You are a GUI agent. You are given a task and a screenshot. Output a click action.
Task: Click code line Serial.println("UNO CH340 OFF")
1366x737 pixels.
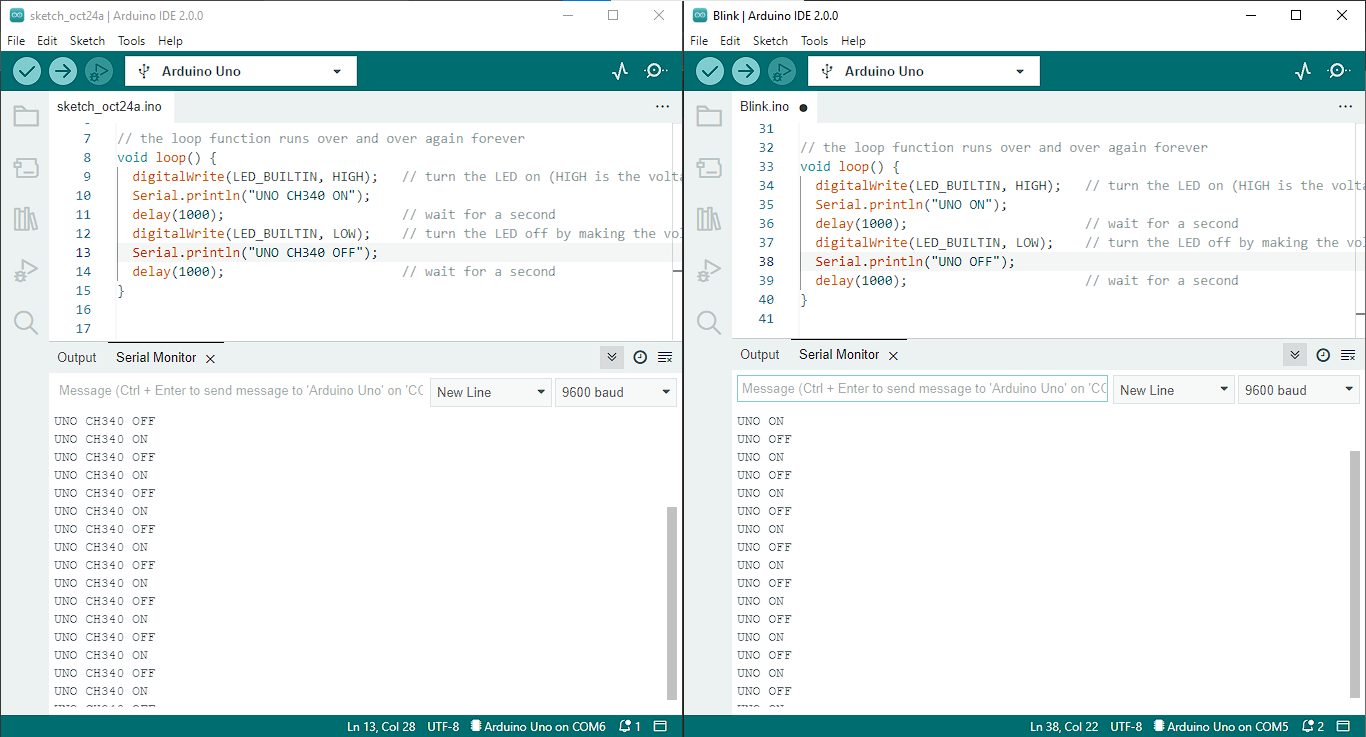click(x=256, y=253)
